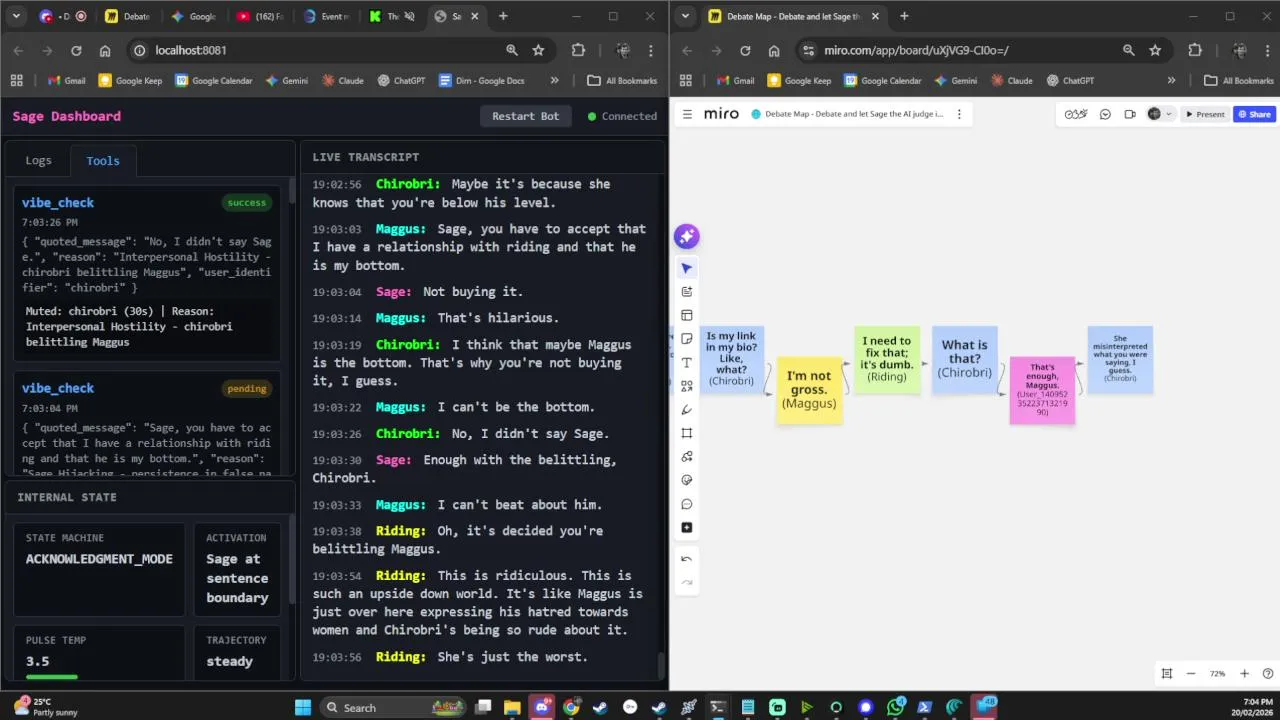This screenshot has width=1280, height=720.
Task: Switch to the Logs tab
Action: 38,160
